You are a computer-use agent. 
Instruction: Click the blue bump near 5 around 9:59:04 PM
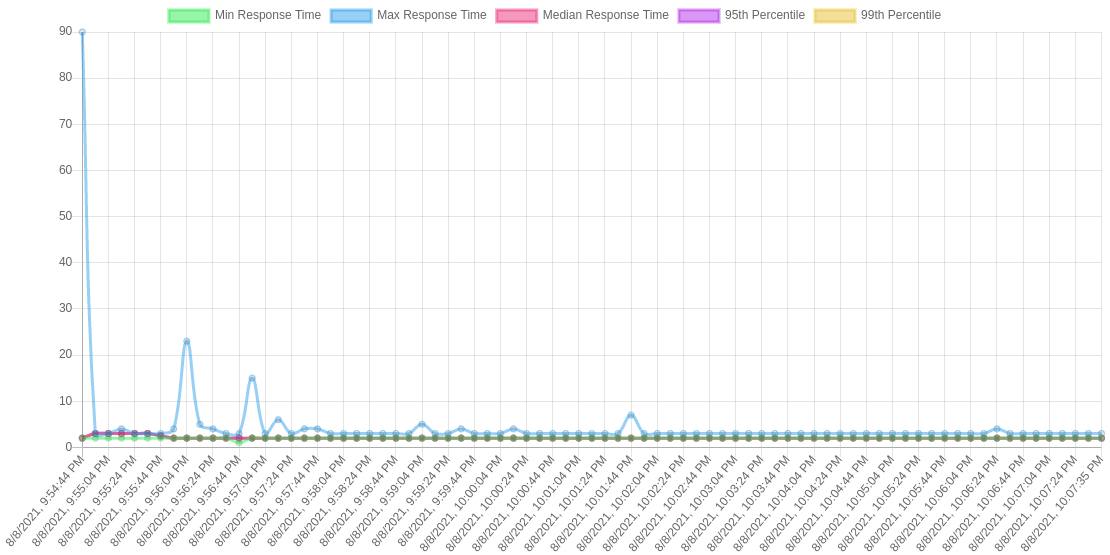[422, 424]
